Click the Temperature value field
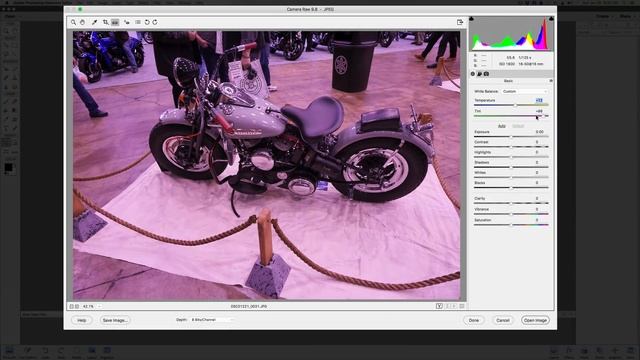The width and height of the screenshot is (640, 360). tap(539, 100)
